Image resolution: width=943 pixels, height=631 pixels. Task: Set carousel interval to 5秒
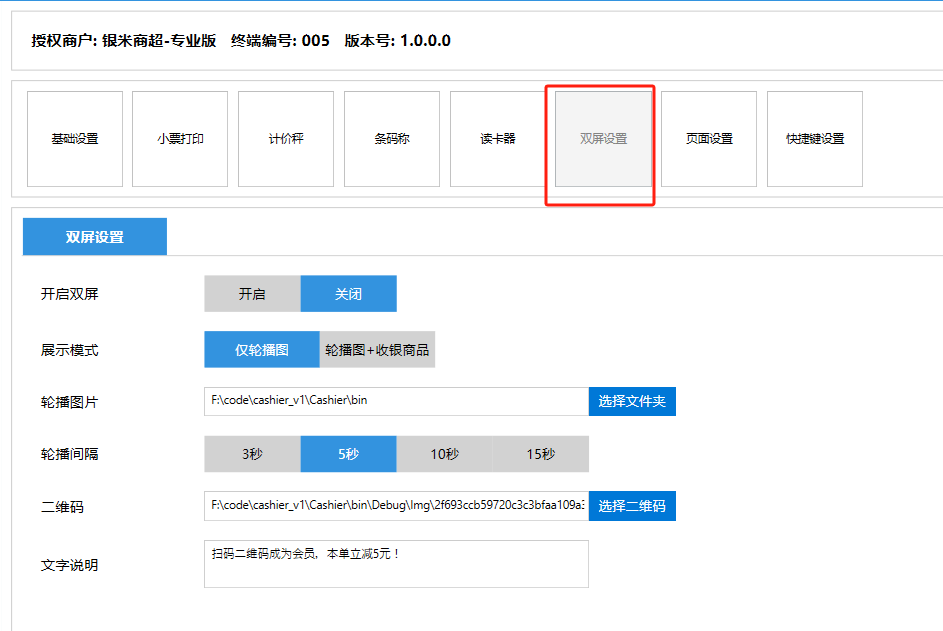click(x=348, y=454)
